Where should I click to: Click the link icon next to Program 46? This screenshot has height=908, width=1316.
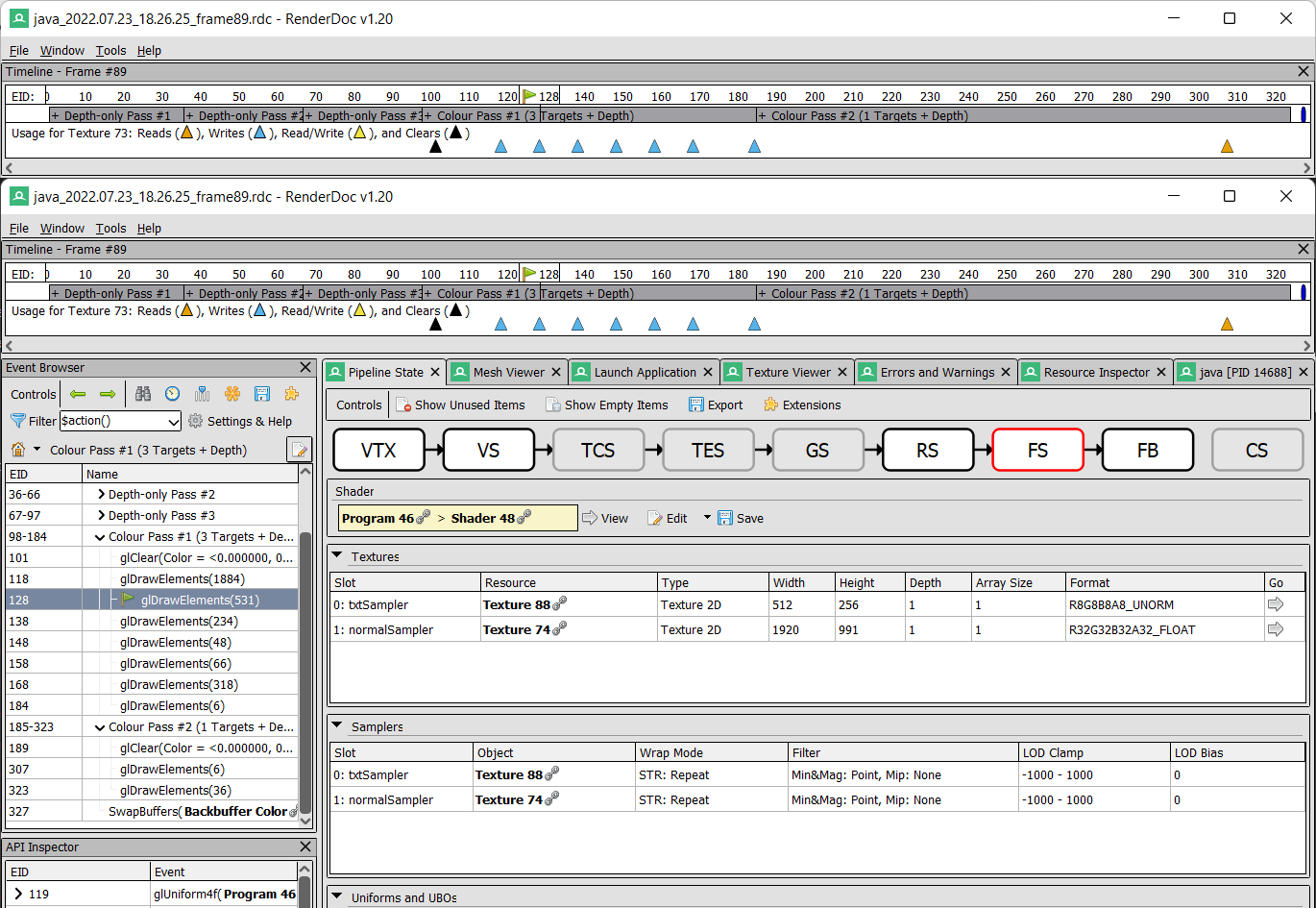tap(422, 518)
